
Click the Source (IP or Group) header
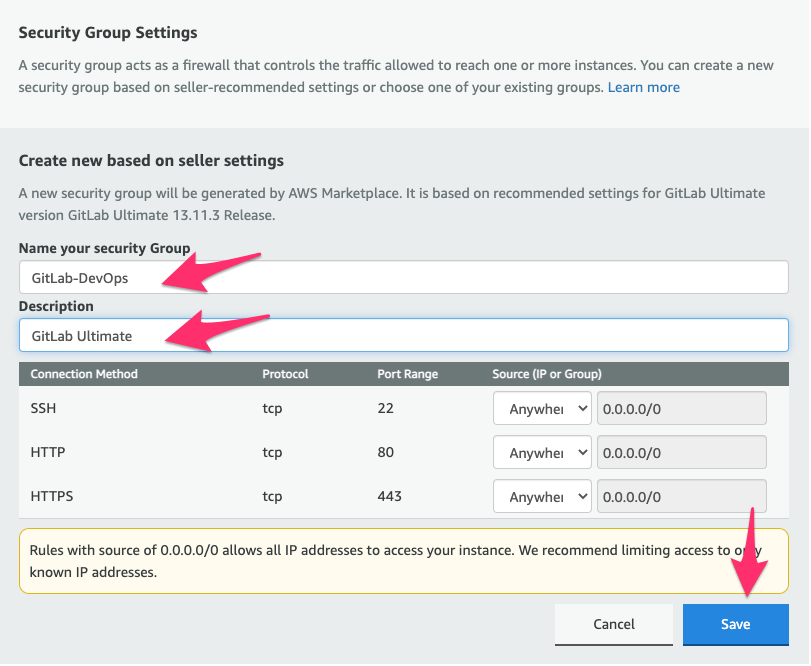pos(546,374)
